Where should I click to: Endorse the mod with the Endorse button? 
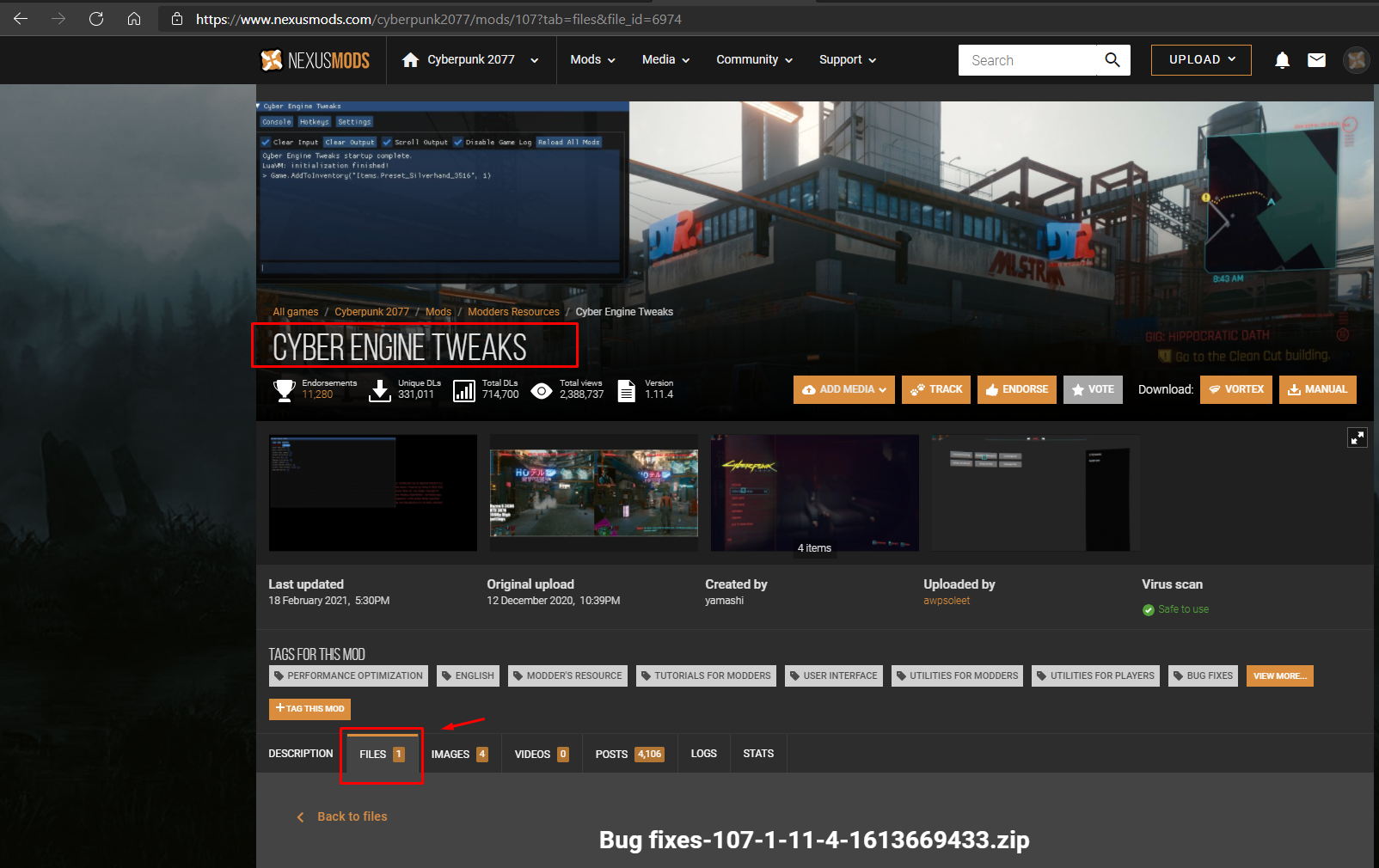pos(1017,389)
